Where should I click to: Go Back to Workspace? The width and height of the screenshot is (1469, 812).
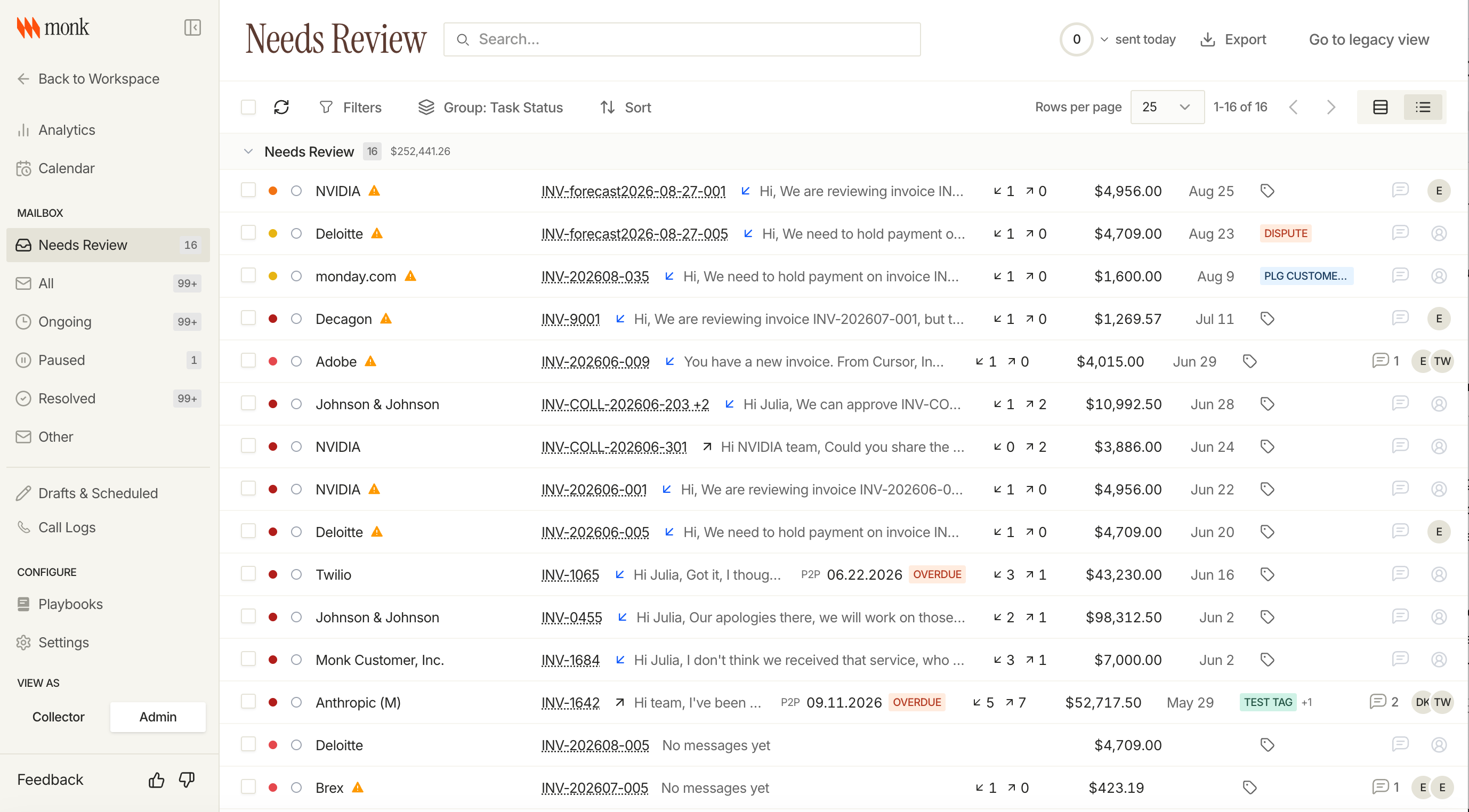[88, 79]
